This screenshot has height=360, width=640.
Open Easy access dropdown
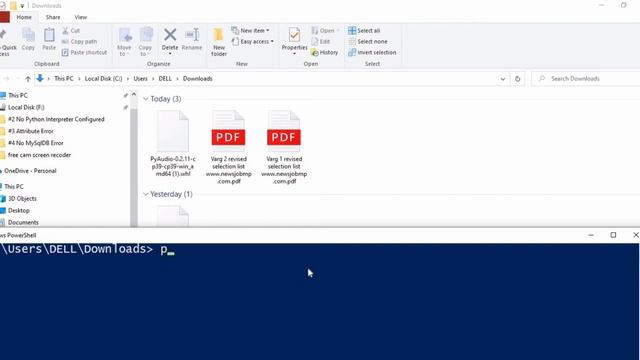[x=253, y=42]
